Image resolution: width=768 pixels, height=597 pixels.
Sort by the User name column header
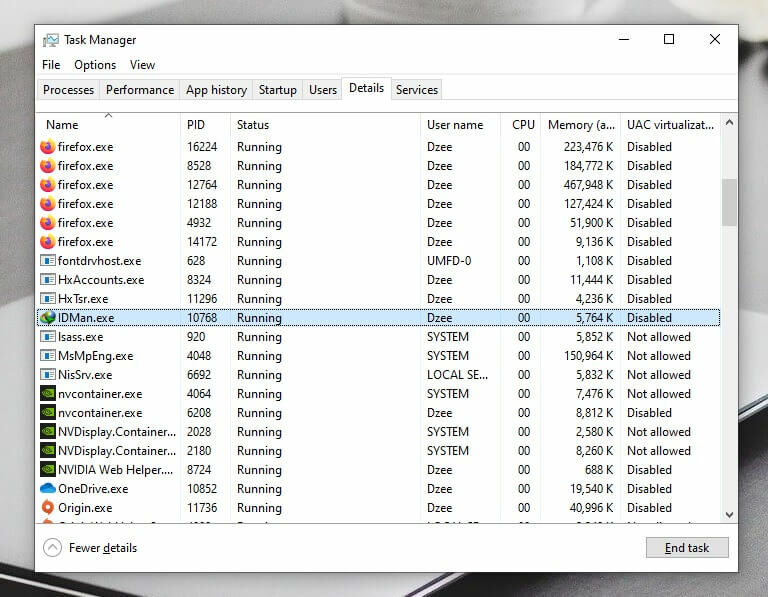coord(460,124)
